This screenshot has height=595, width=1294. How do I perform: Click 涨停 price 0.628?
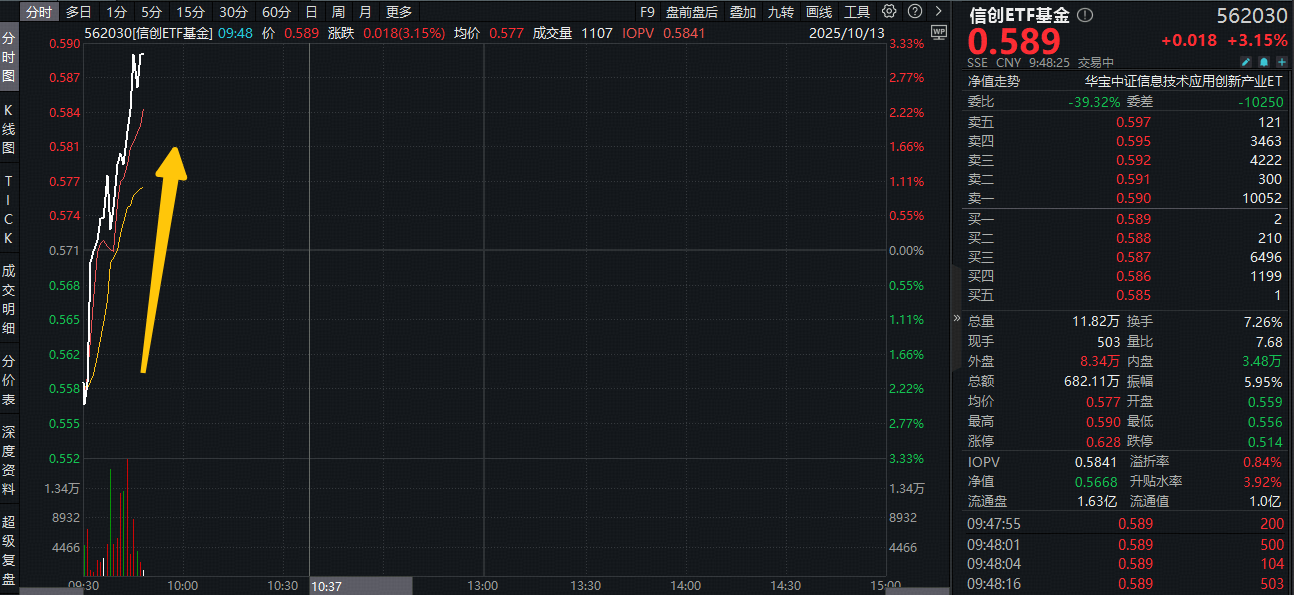1102,442
